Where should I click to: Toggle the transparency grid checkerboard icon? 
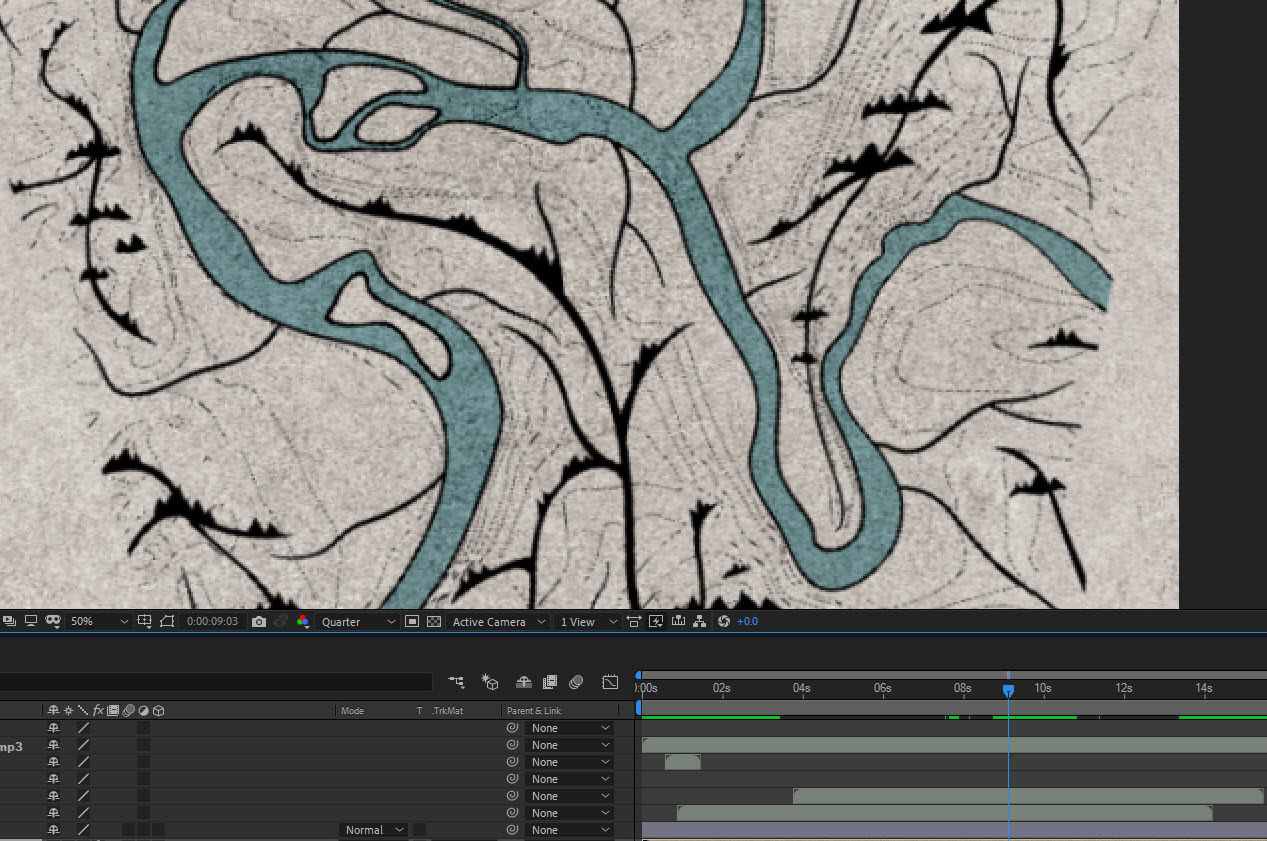tap(434, 621)
